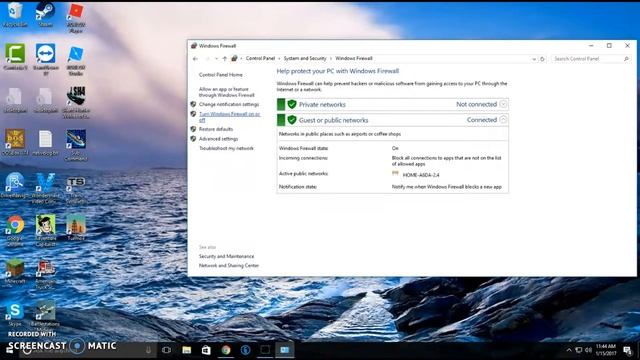This screenshot has height=360, width=640.
Task: Click Control Panel in the breadcrumb
Action: point(260,58)
